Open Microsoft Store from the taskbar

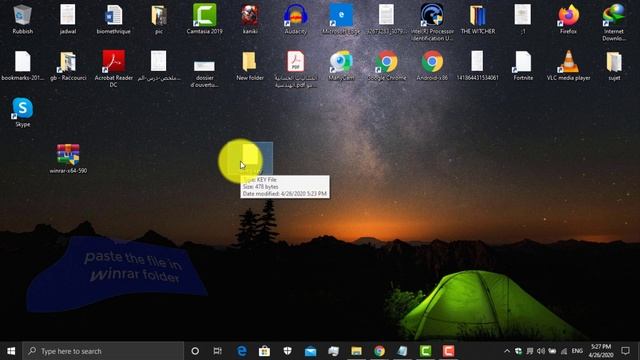(264, 351)
